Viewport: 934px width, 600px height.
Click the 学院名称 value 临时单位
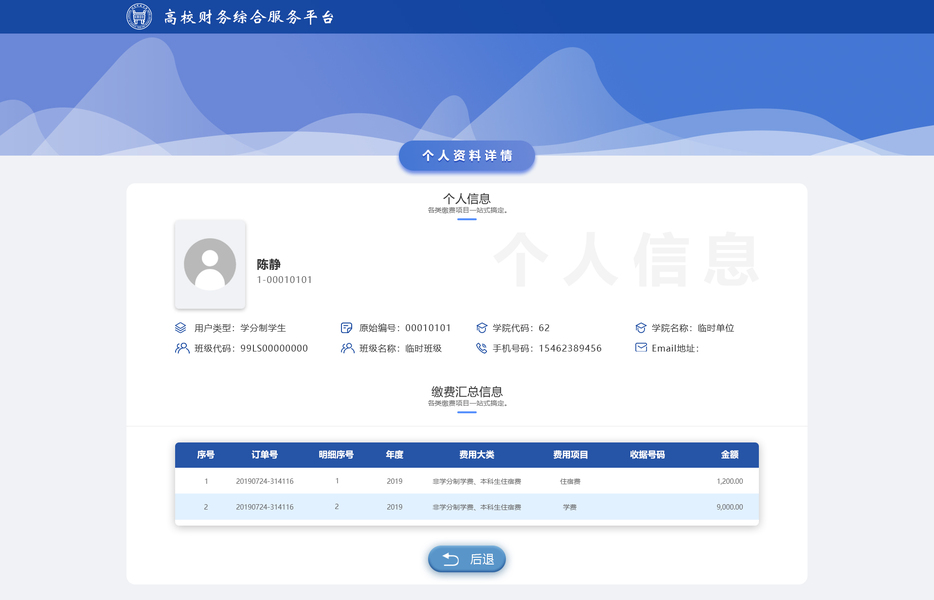click(715, 328)
